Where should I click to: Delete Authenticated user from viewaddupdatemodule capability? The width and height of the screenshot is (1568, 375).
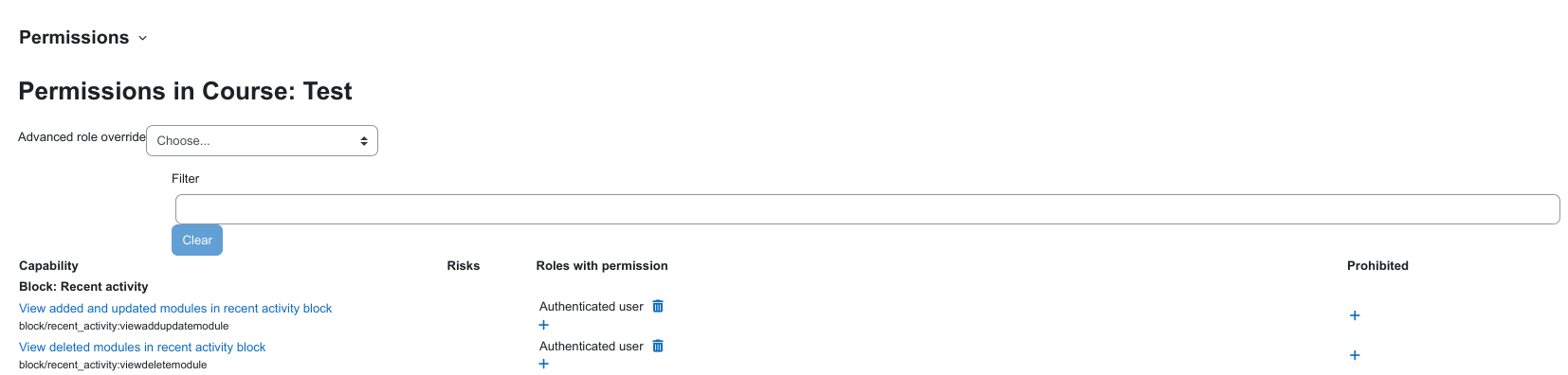[658, 306]
